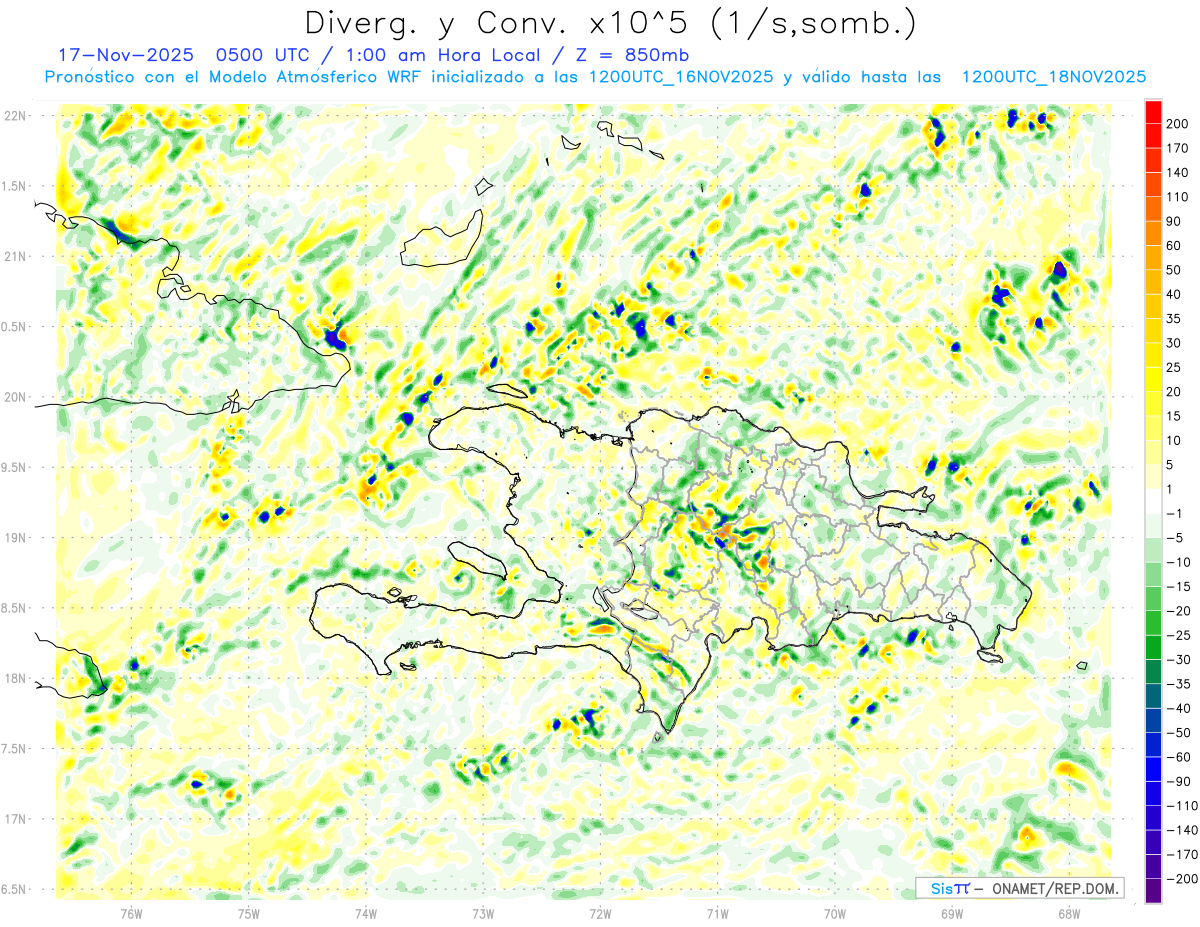Screen dimensions: 1200x927
Task: Click the positive '40' color scale label
Action: 1175,295
